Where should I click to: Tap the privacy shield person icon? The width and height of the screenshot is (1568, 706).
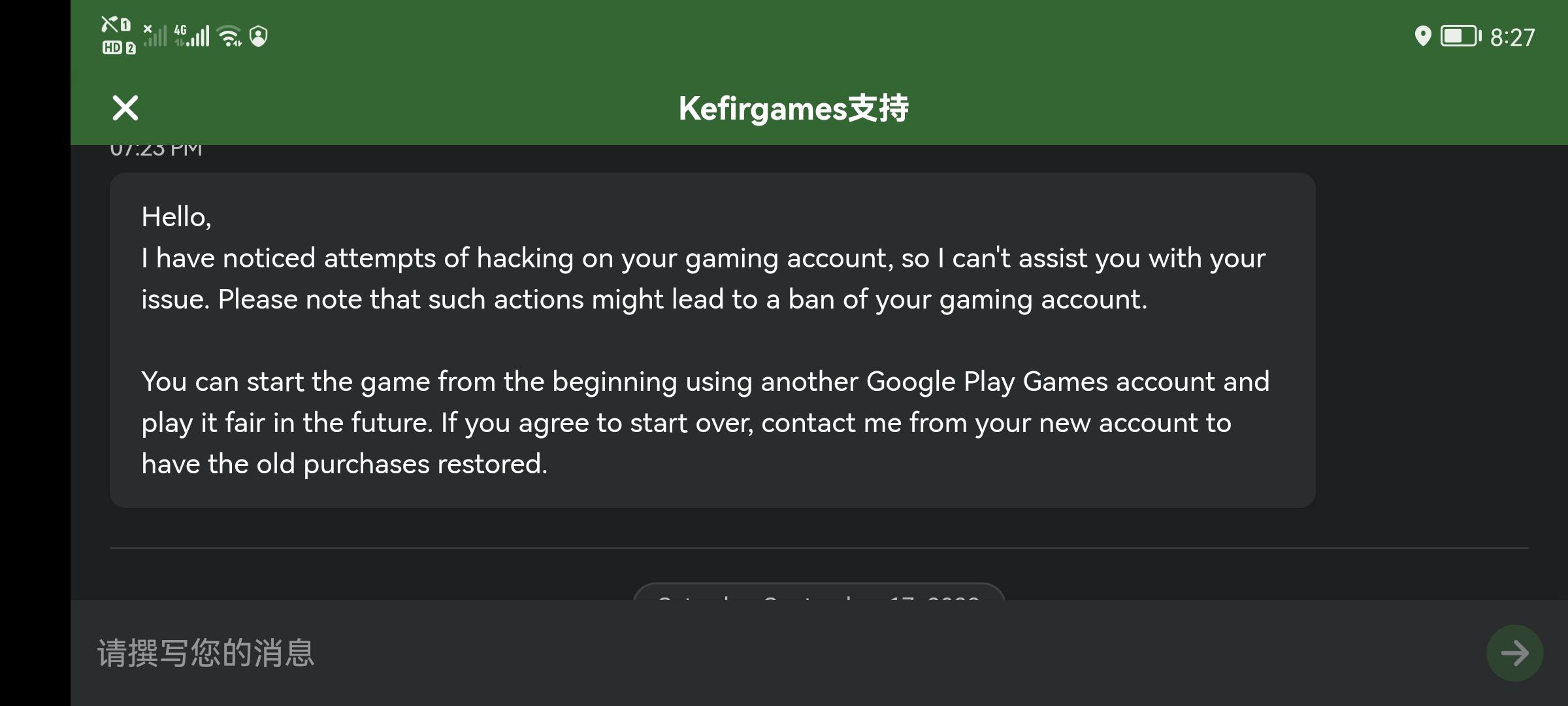(x=259, y=36)
